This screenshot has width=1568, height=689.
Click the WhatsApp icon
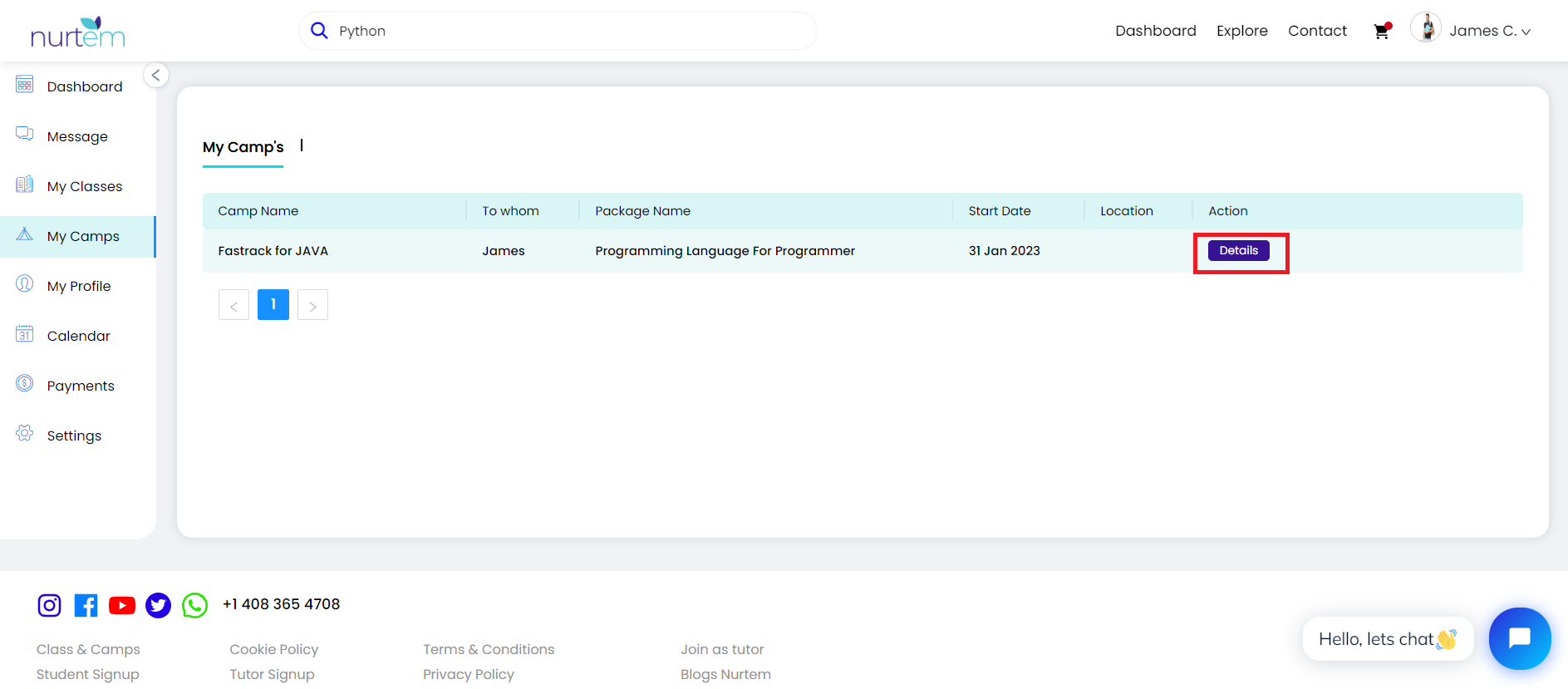click(x=194, y=605)
